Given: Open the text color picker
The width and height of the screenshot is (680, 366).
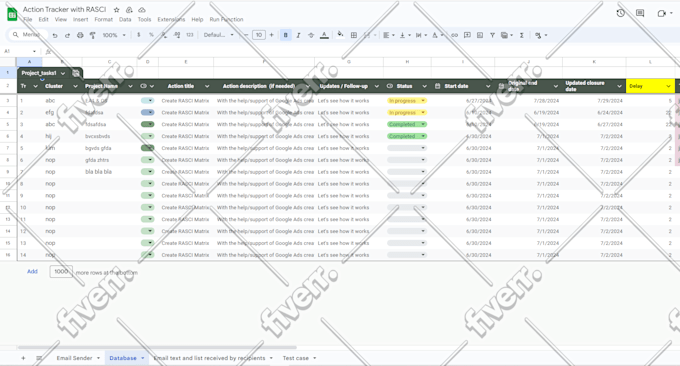Looking at the screenshot, I should [324, 35].
